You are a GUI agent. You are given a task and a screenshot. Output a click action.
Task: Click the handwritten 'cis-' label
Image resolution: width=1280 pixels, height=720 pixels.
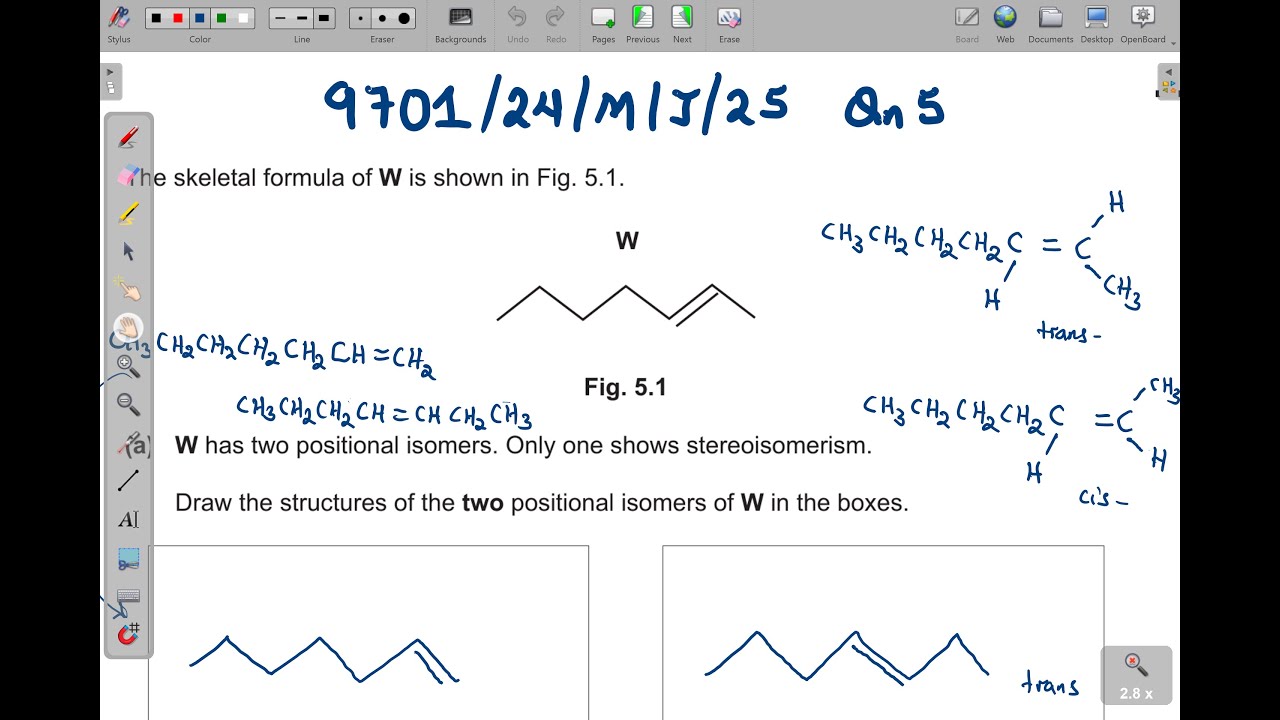point(1103,497)
